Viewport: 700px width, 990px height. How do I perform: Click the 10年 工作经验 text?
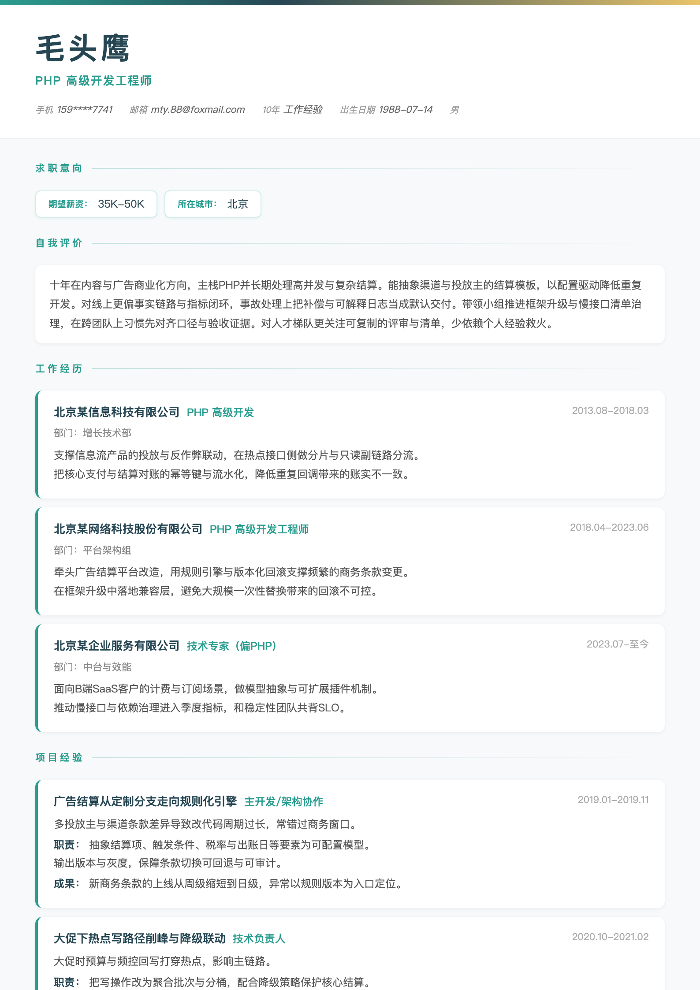[x=292, y=110]
